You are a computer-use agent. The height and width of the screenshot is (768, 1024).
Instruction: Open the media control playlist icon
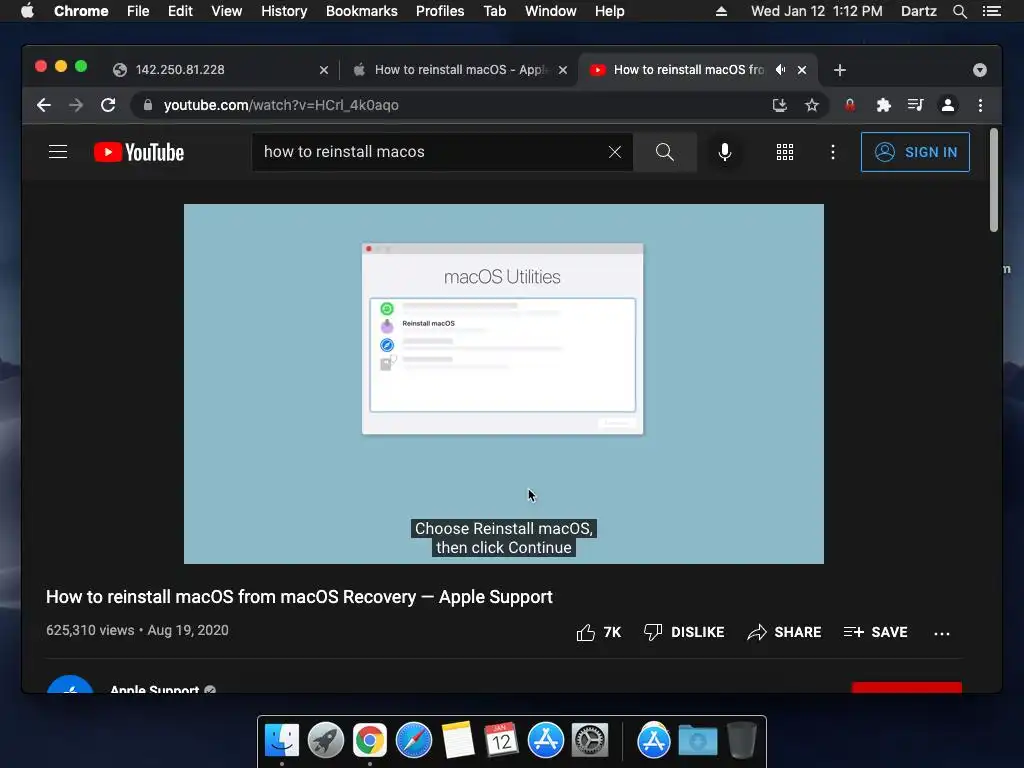pyautogui.click(x=916, y=105)
